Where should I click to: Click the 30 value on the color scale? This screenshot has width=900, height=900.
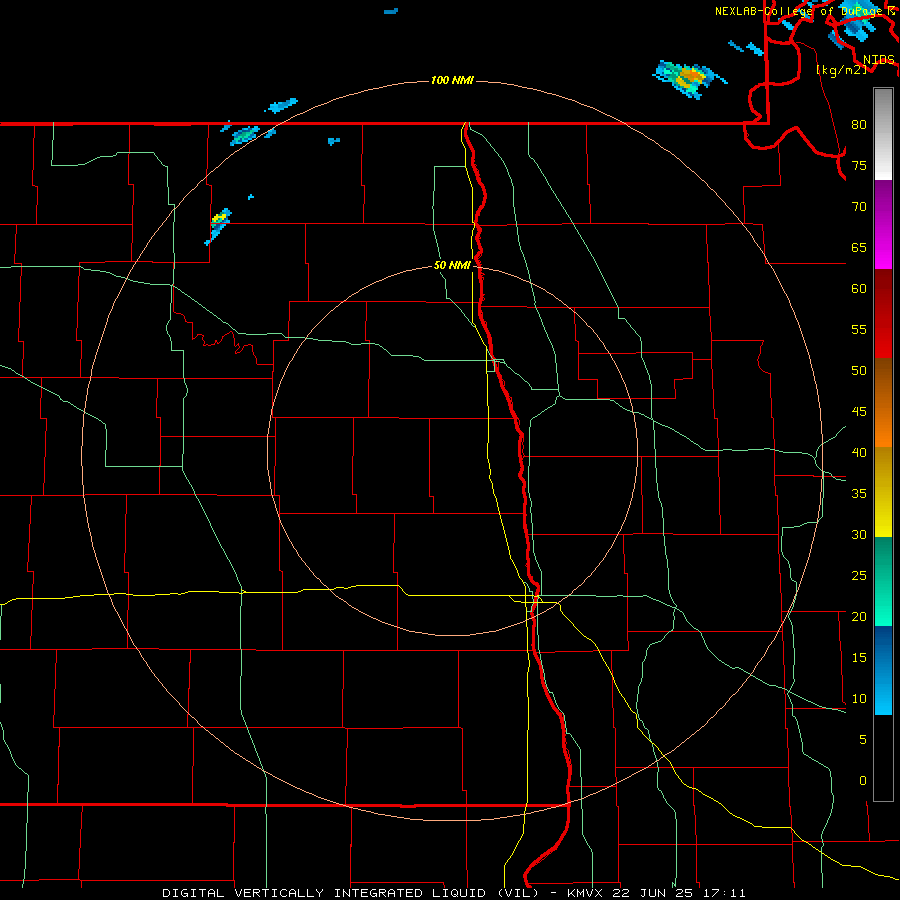[x=859, y=534]
